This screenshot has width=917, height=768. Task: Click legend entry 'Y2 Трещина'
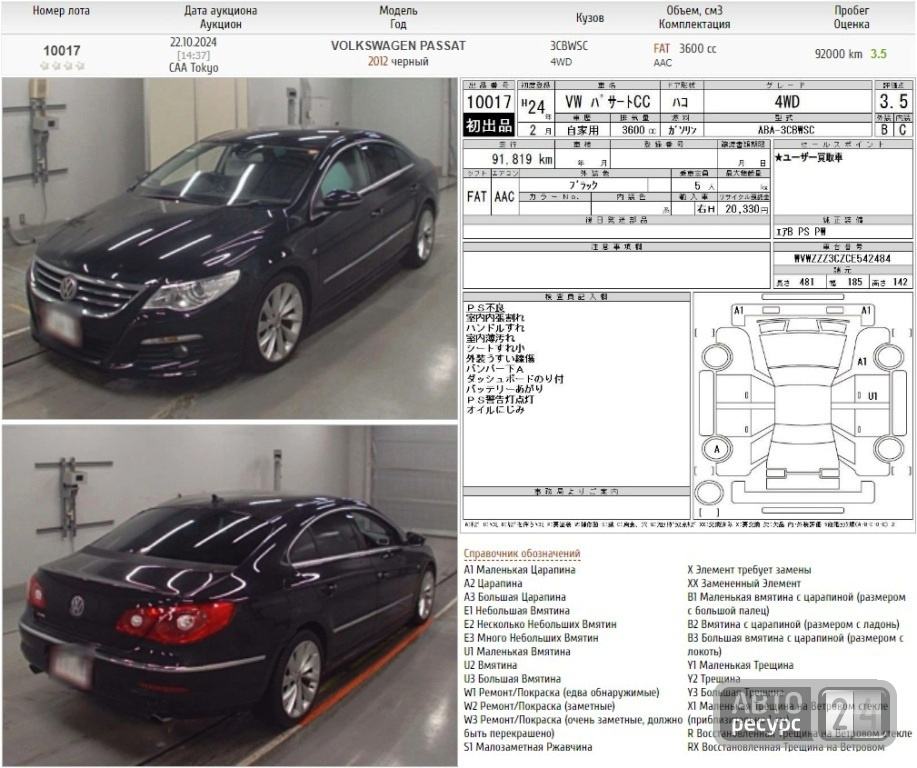tap(713, 679)
